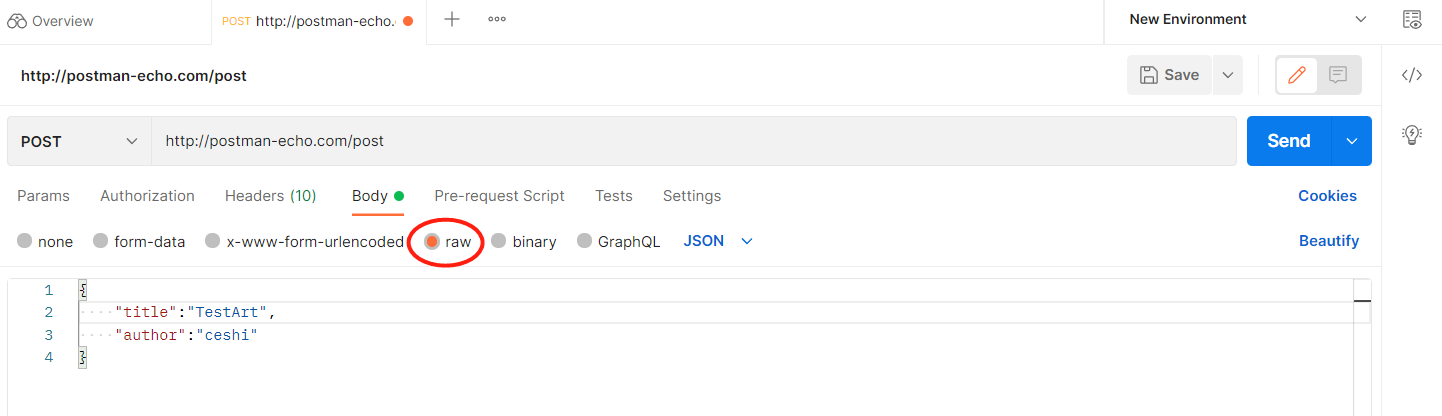Expand the Save options arrow

click(1227, 75)
